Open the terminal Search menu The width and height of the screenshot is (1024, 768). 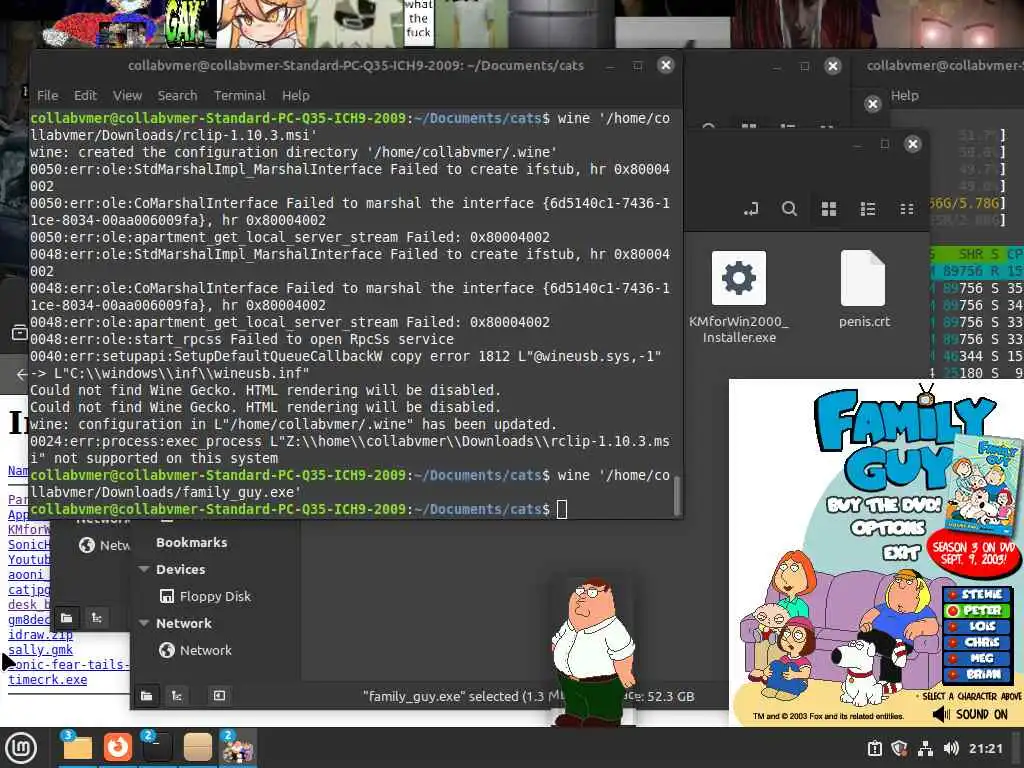click(x=177, y=95)
